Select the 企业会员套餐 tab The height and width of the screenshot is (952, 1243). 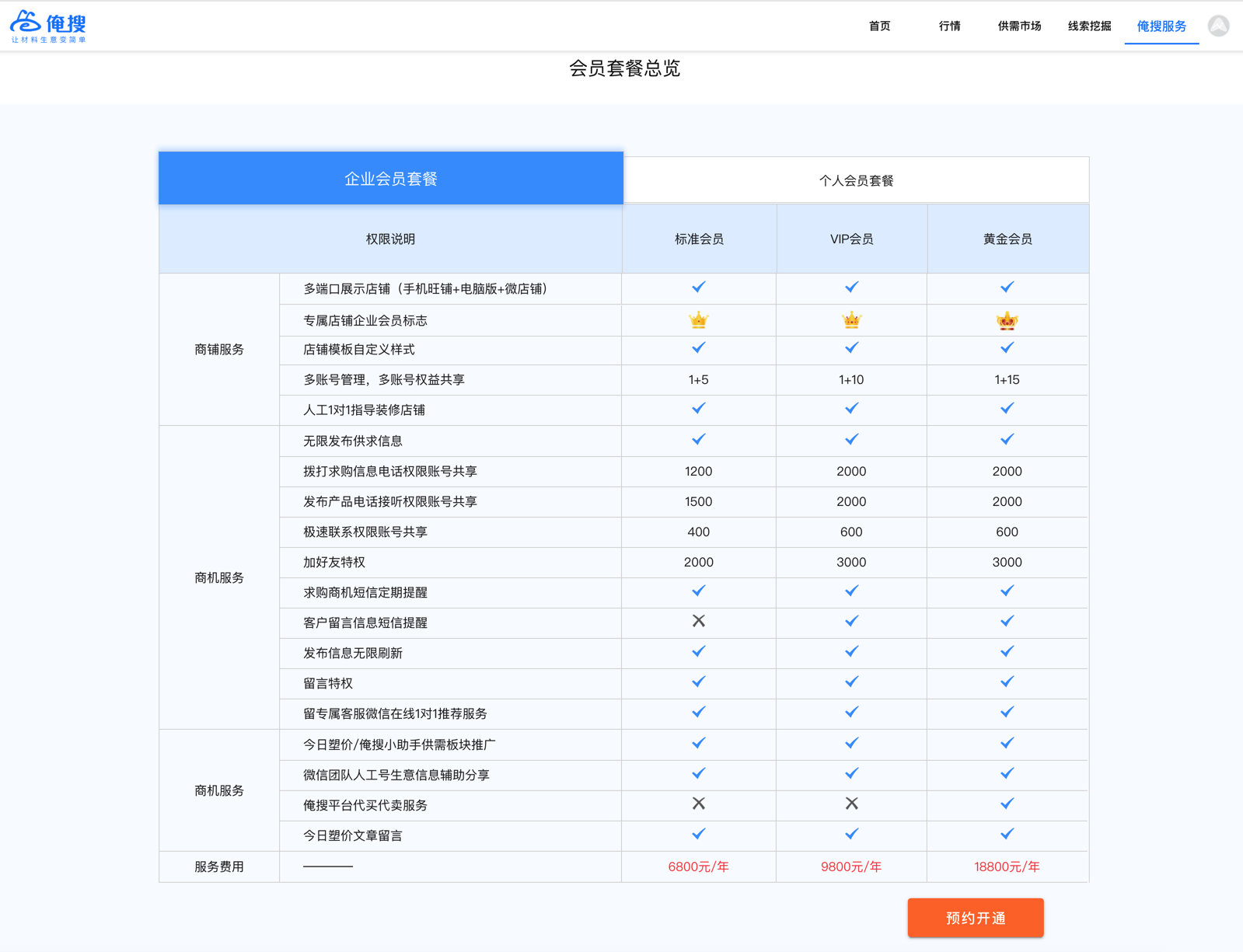pyautogui.click(x=391, y=179)
